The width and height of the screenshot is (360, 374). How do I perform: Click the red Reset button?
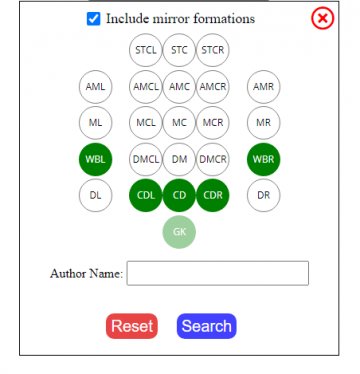[132, 326]
